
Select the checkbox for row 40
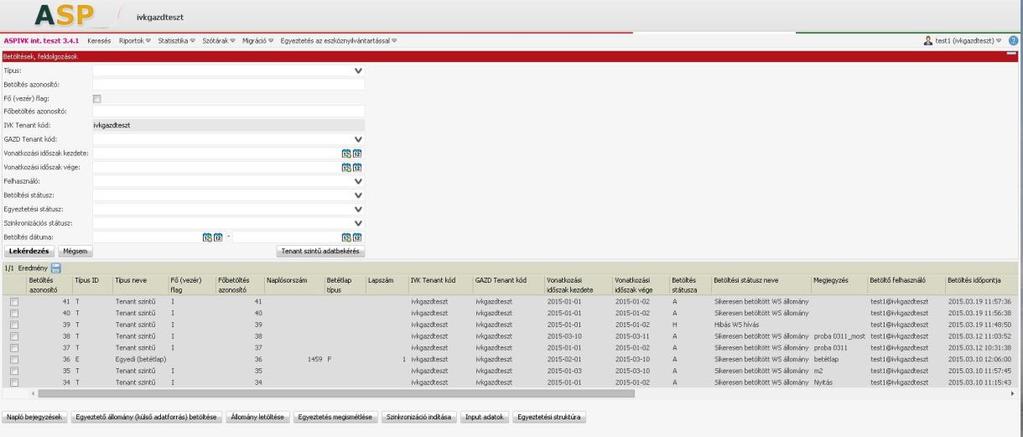[x=14, y=313]
